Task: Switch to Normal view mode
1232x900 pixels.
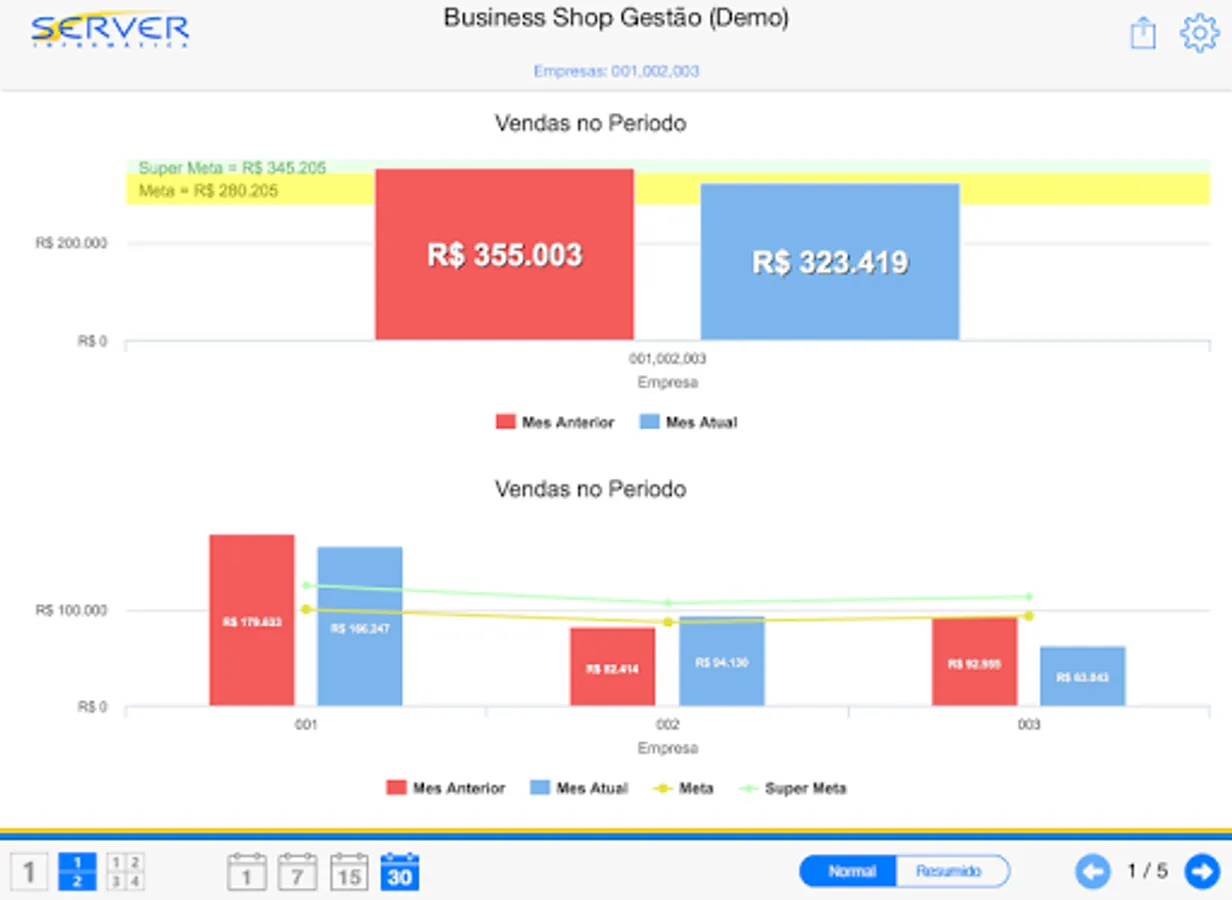Action: pyautogui.click(x=850, y=871)
